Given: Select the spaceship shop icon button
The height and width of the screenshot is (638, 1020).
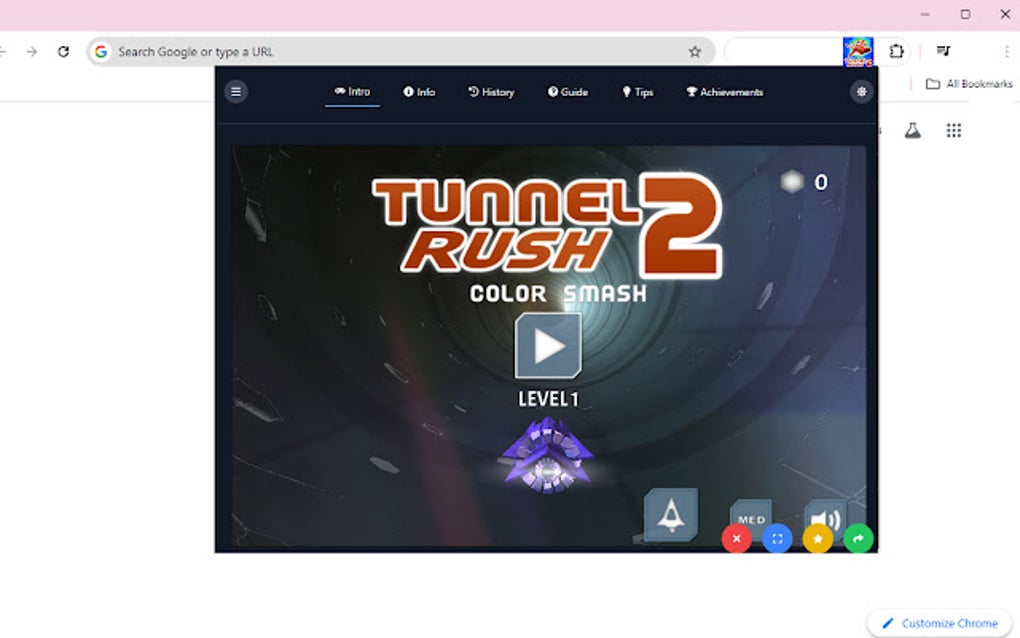Looking at the screenshot, I should coord(671,515).
